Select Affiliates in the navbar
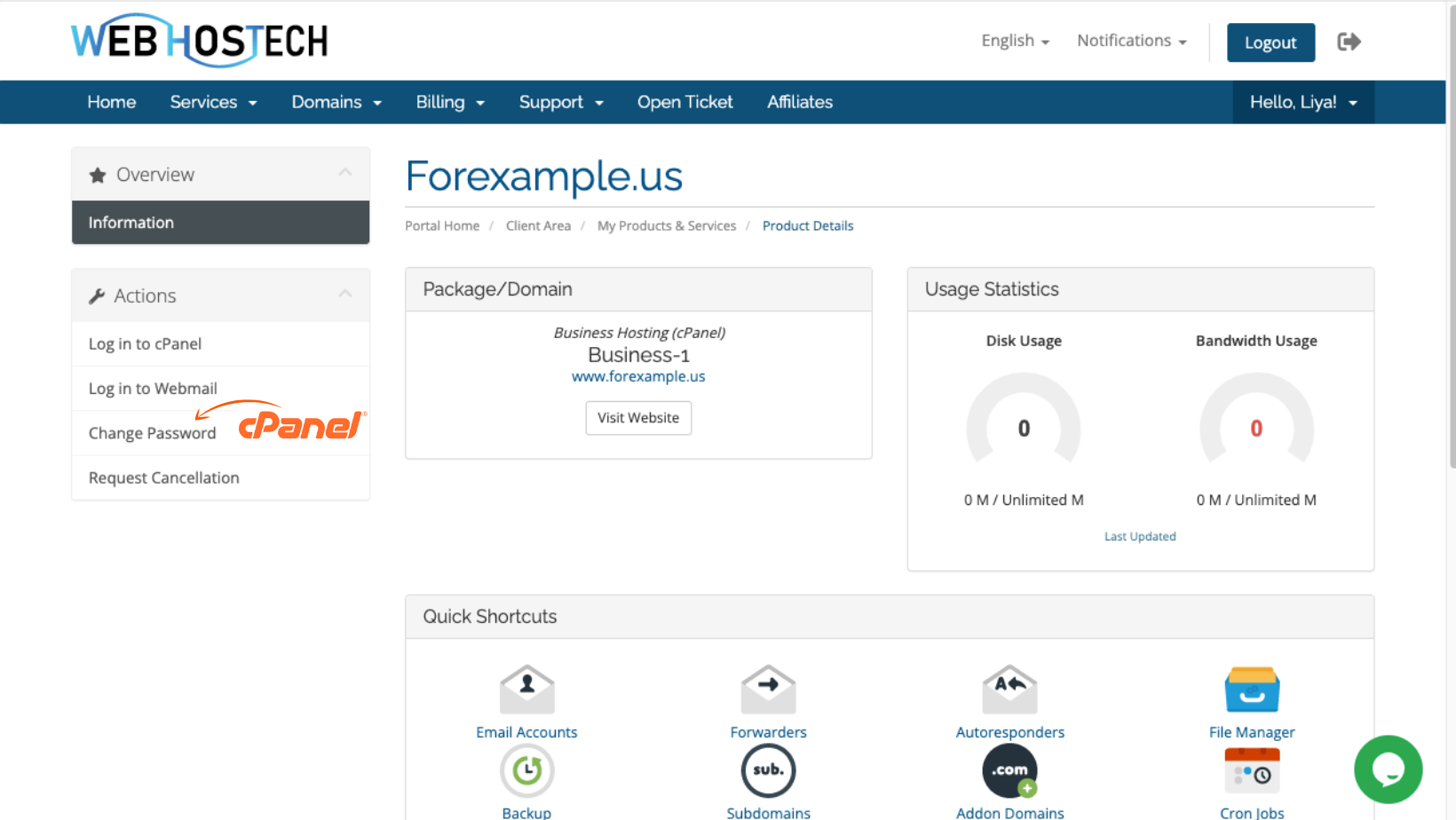 (x=800, y=102)
